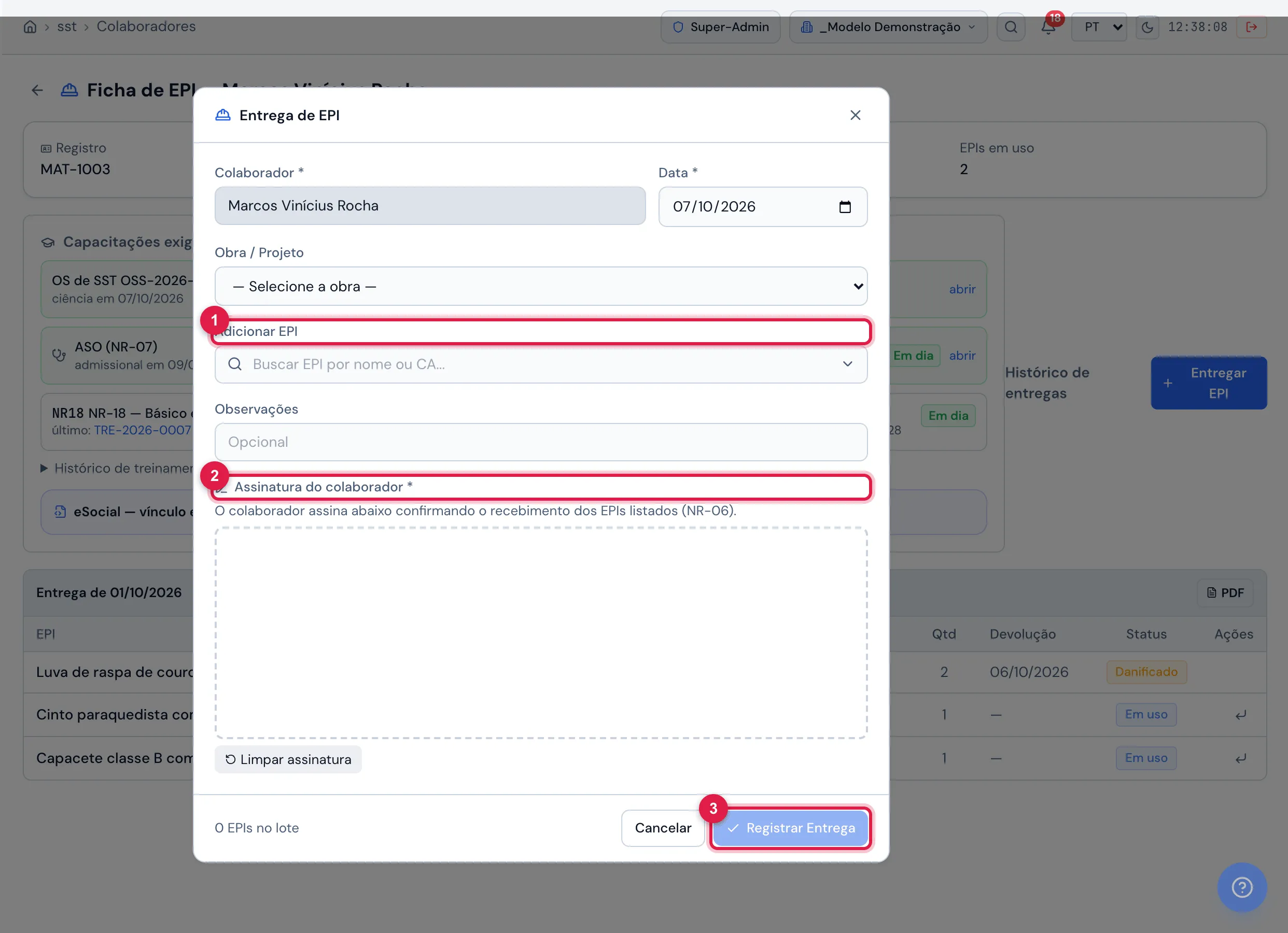
Task: Click Em uso badge in Capacete row
Action: tap(1146, 758)
